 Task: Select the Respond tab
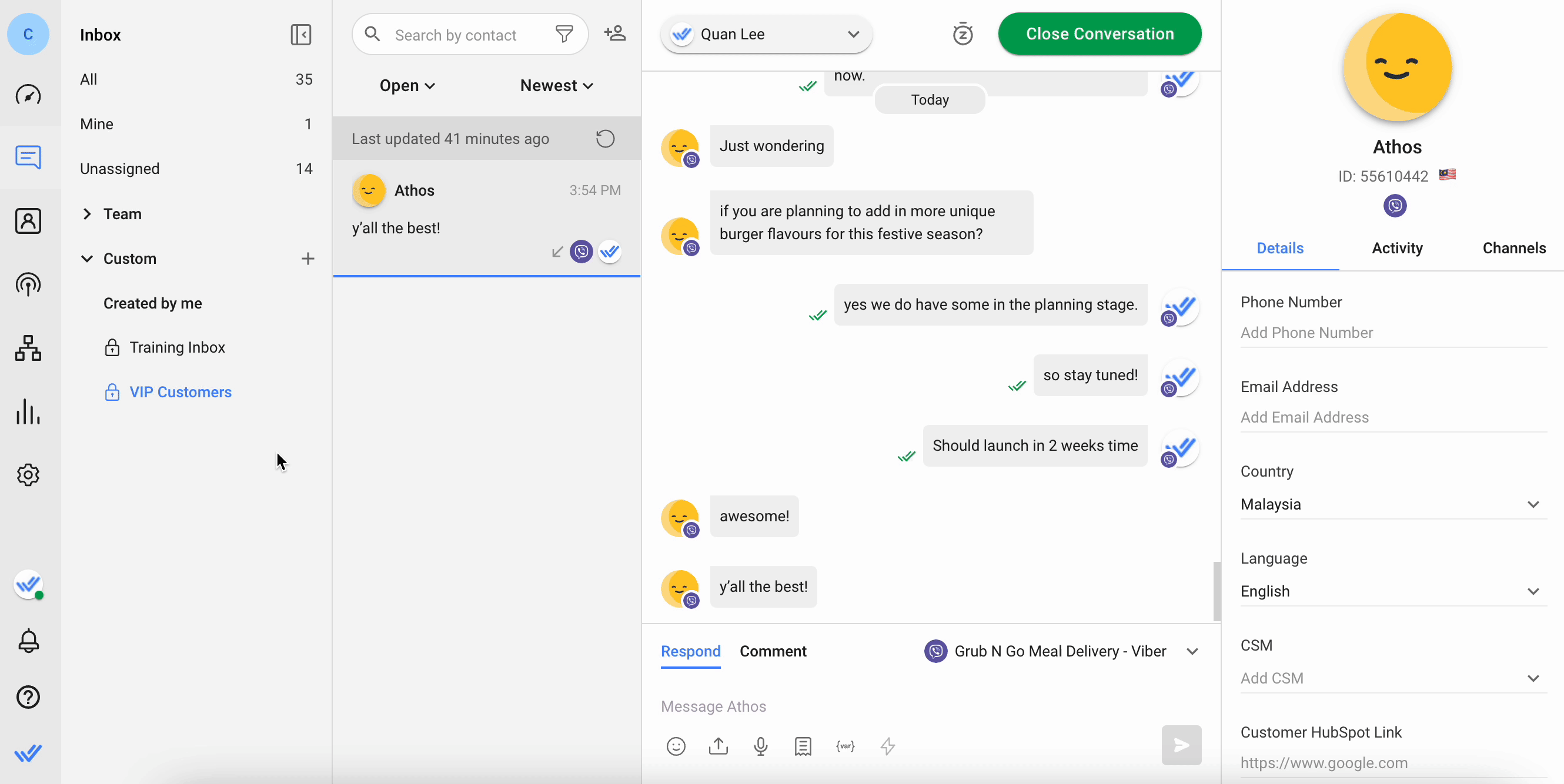coord(690,651)
